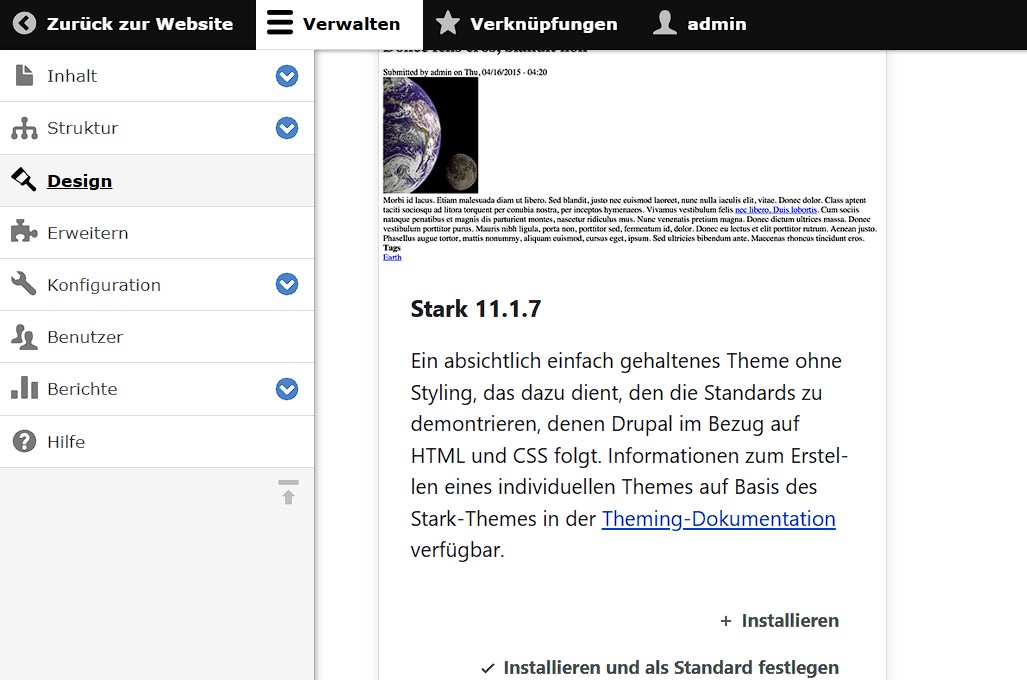
Task: Toggle sidebar orientation with the arrow icon
Action: [288, 491]
